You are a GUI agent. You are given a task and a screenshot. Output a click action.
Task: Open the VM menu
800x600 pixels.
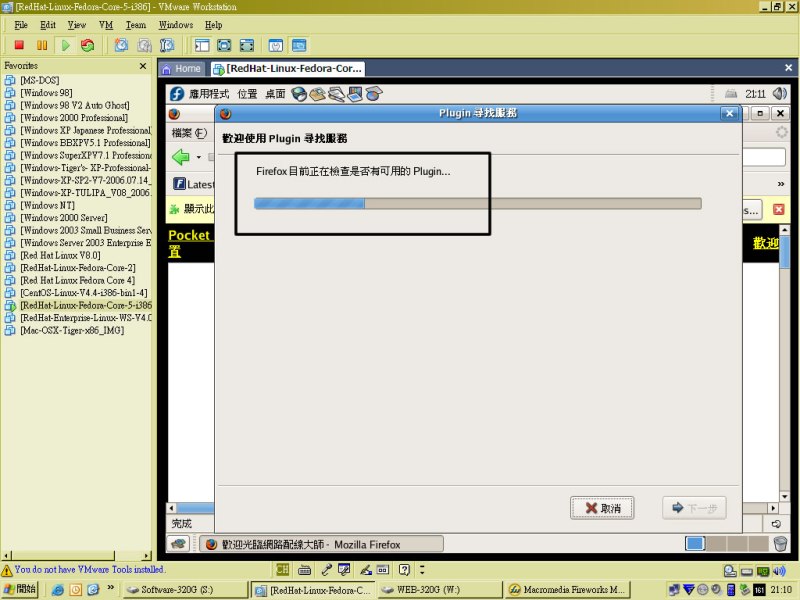coord(106,25)
